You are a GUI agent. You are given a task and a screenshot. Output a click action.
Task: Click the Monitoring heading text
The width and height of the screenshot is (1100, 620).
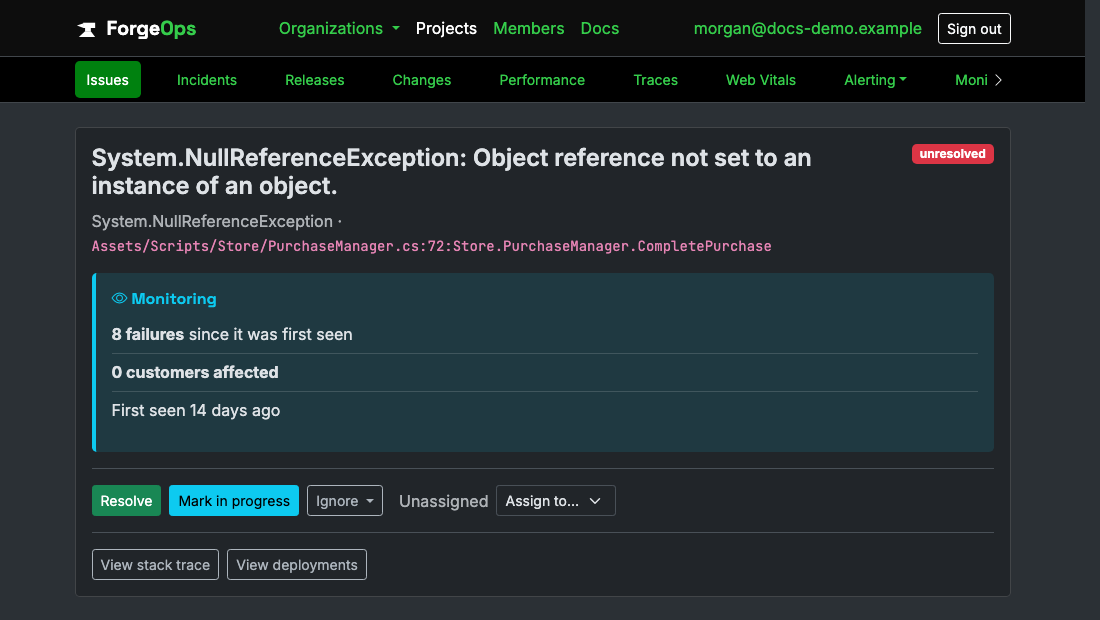point(174,299)
